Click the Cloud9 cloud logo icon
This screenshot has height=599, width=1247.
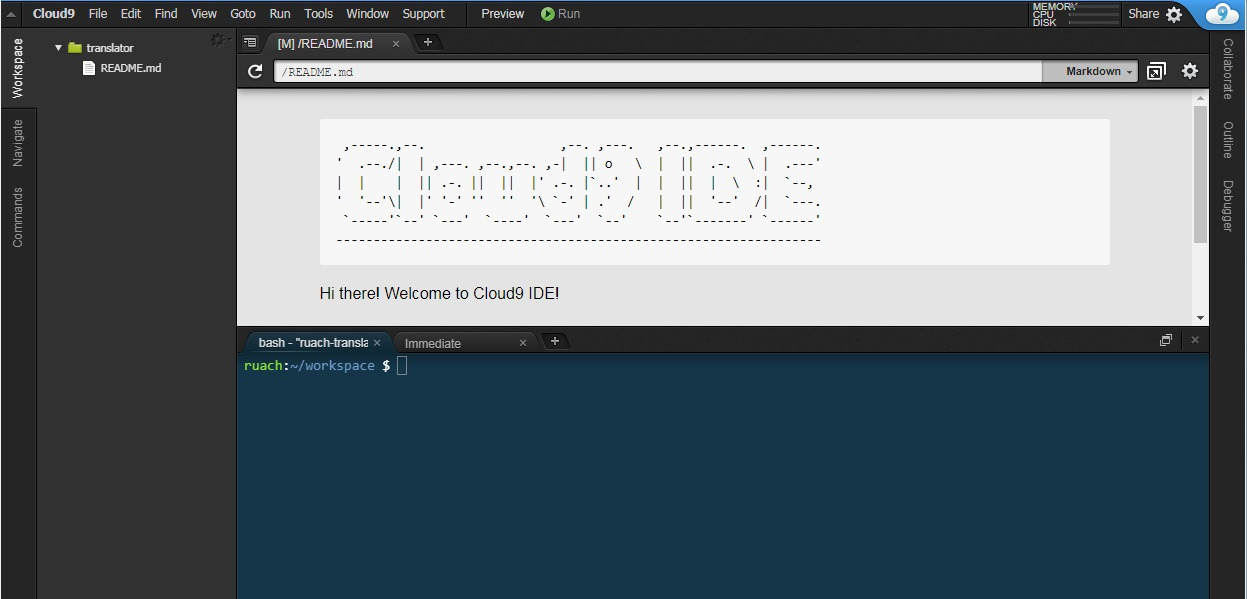tap(1222, 14)
